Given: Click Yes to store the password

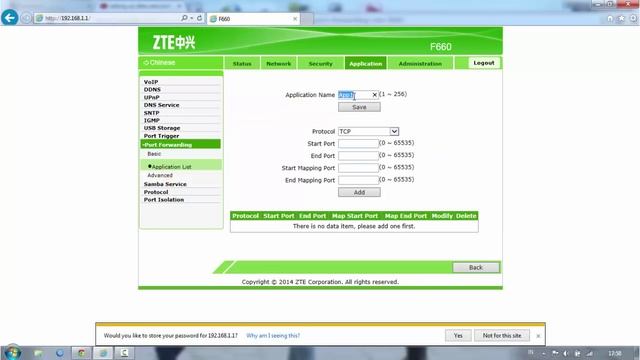Looking at the screenshot, I should tap(458, 336).
